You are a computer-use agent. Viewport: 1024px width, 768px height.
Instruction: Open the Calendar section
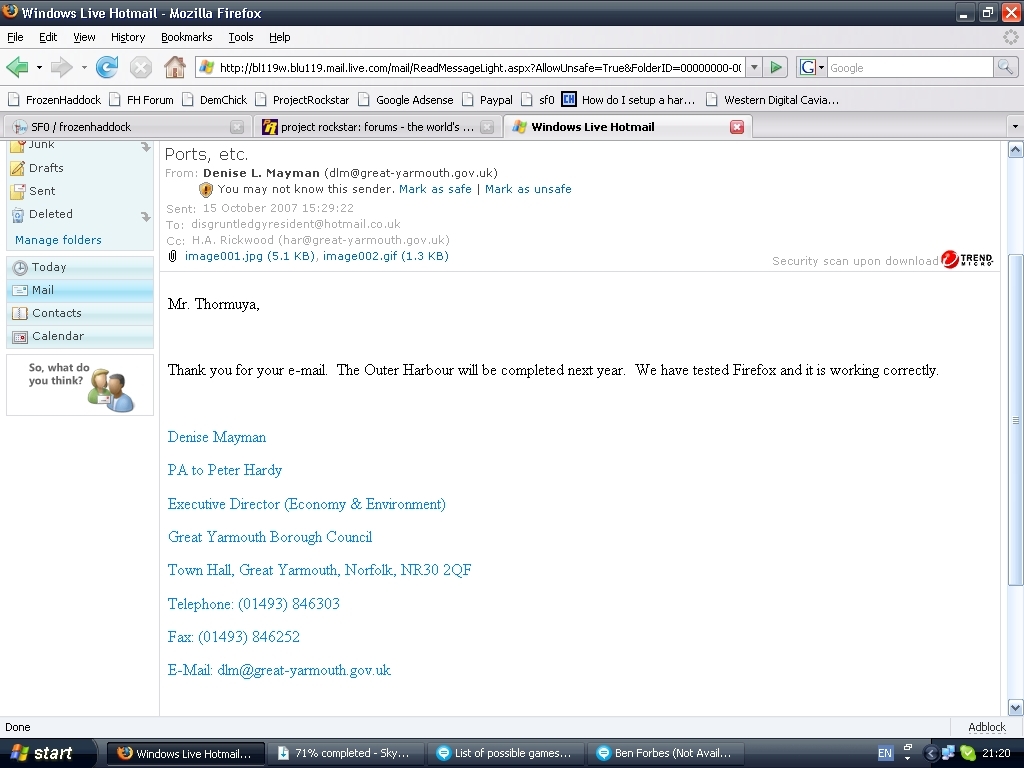click(80, 336)
